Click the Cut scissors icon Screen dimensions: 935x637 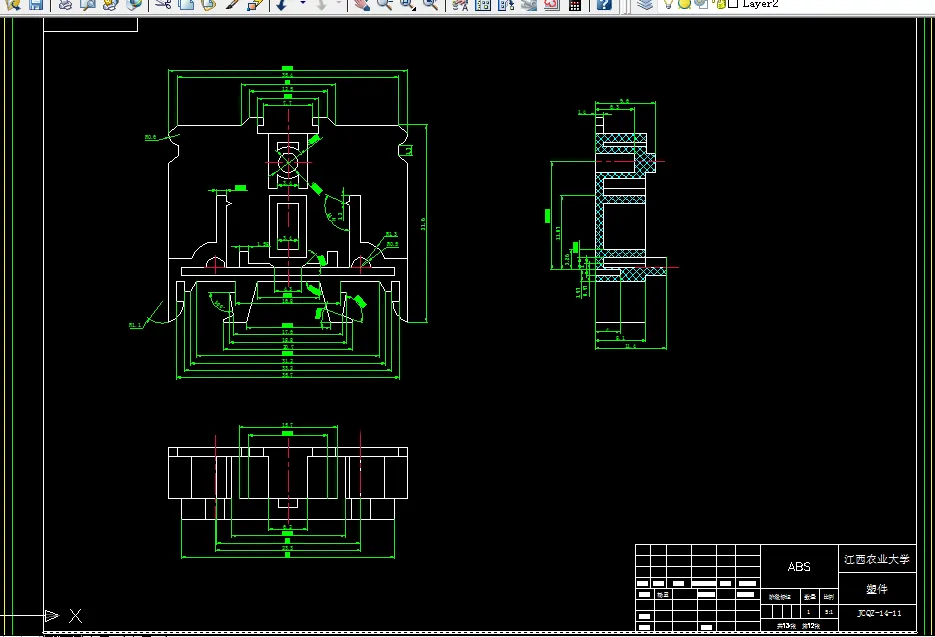point(163,4)
